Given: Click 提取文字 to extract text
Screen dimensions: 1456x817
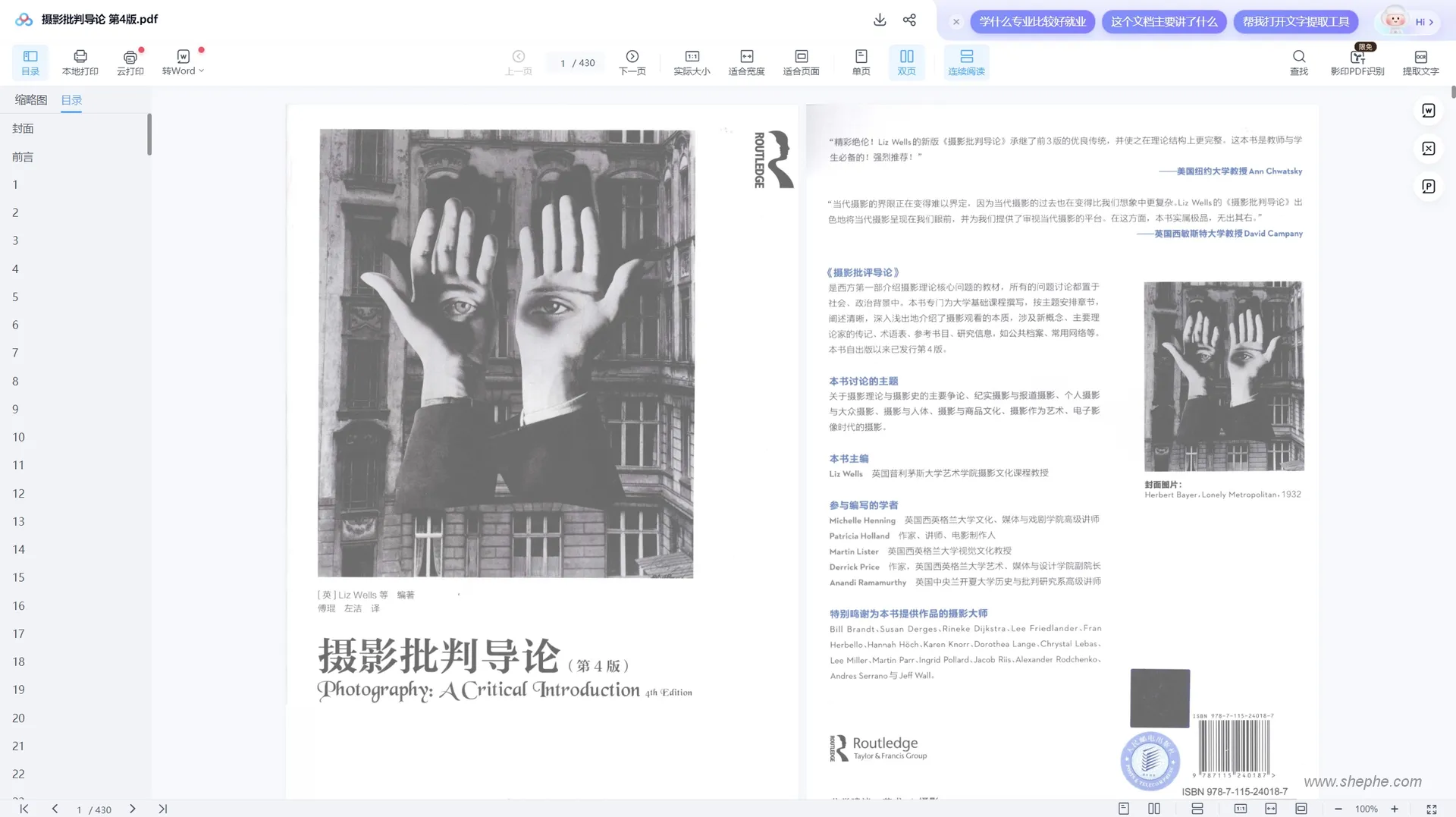Looking at the screenshot, I should [x=1422, y=62].
